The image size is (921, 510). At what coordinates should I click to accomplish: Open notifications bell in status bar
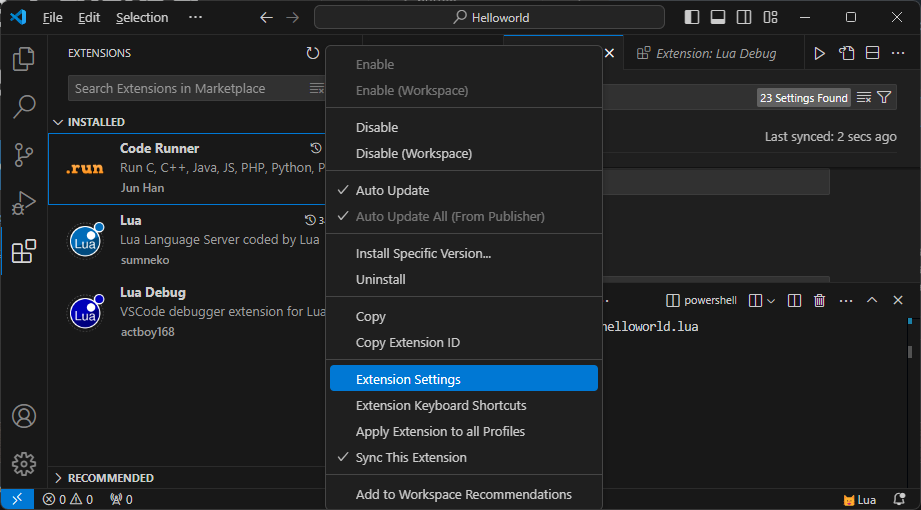click(x=899, y=500)
